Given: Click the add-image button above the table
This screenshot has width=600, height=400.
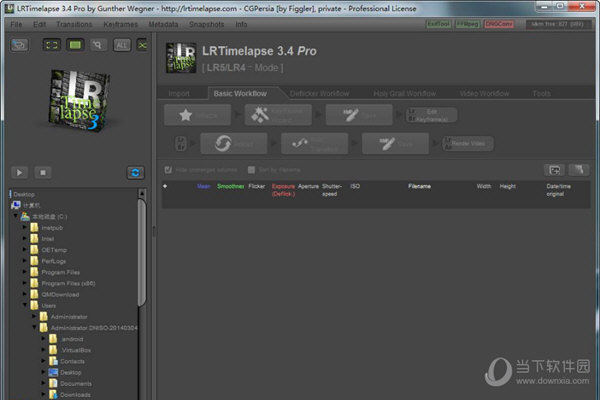Looking at the screenshot, I should click(x=554, y=170).
